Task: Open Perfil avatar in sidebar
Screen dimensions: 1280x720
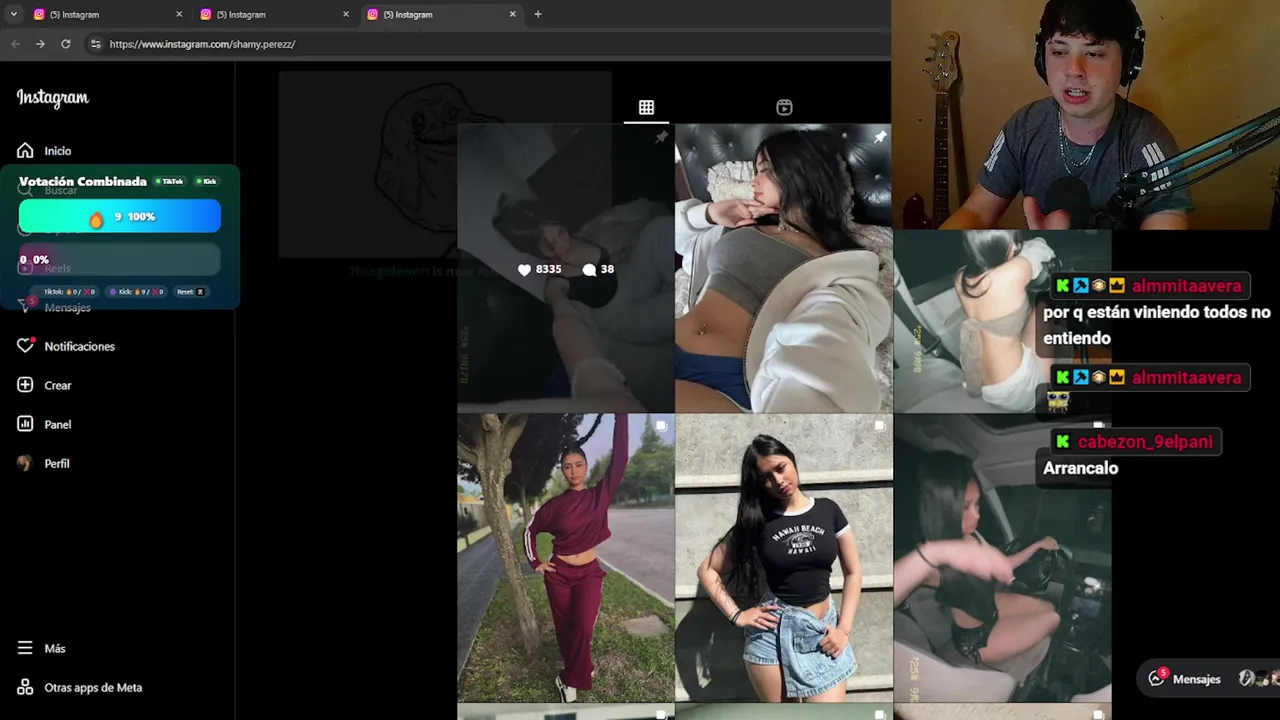Action: pyautogui.click(x=25, y=463)
